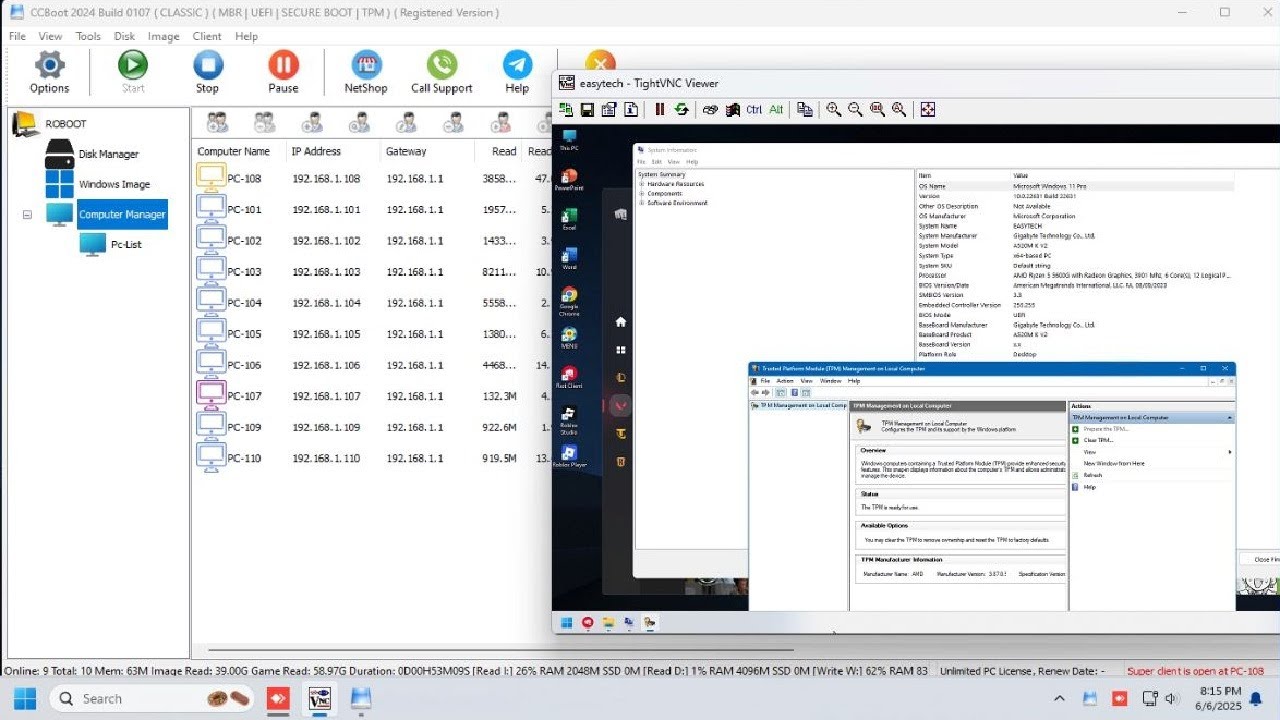Click the green Refresh screen icon in TightVNC
The image size is (1280, 720).
[x=681, y=109]
